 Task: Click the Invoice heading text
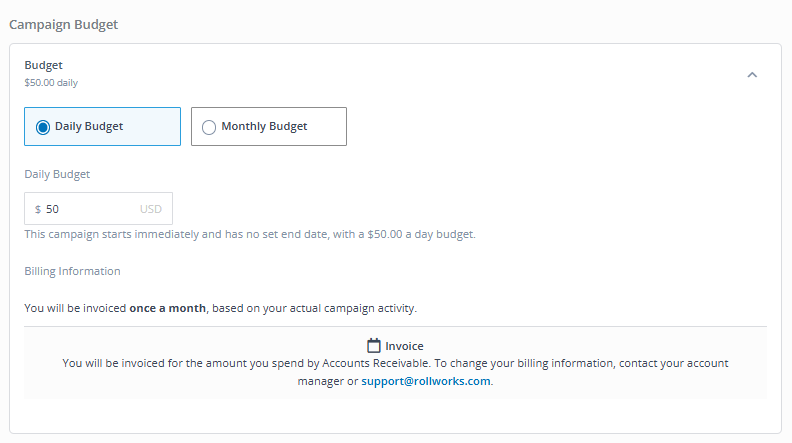point(405,346)
